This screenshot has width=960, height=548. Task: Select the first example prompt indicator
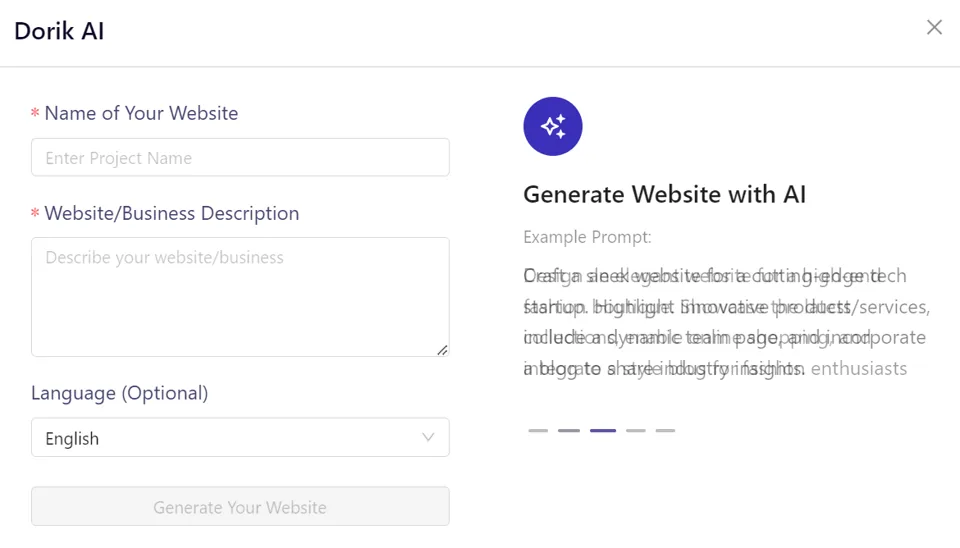pyautogui.click(x=538, y=430)
